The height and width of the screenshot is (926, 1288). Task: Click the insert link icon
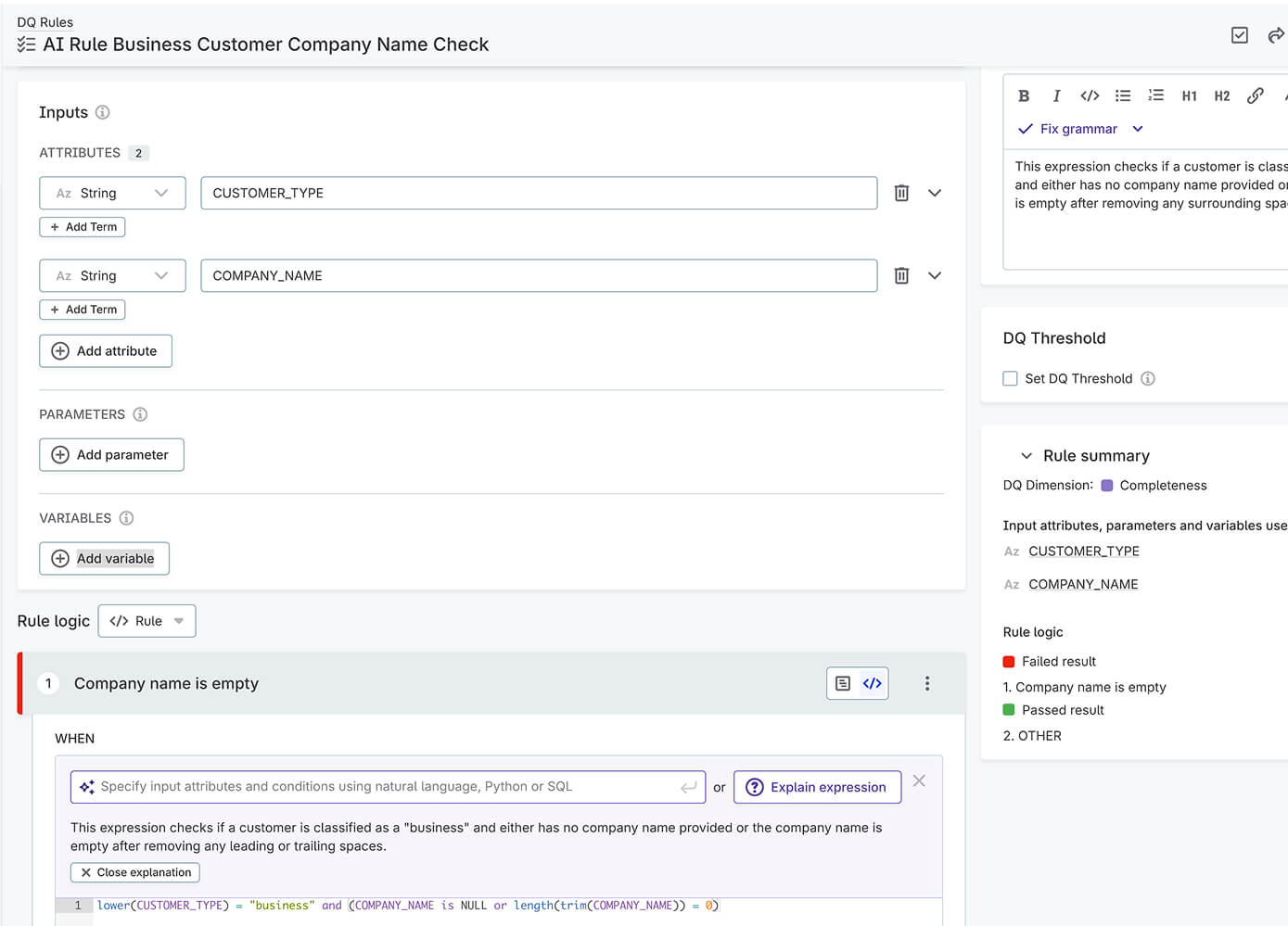coord(1255,95)
